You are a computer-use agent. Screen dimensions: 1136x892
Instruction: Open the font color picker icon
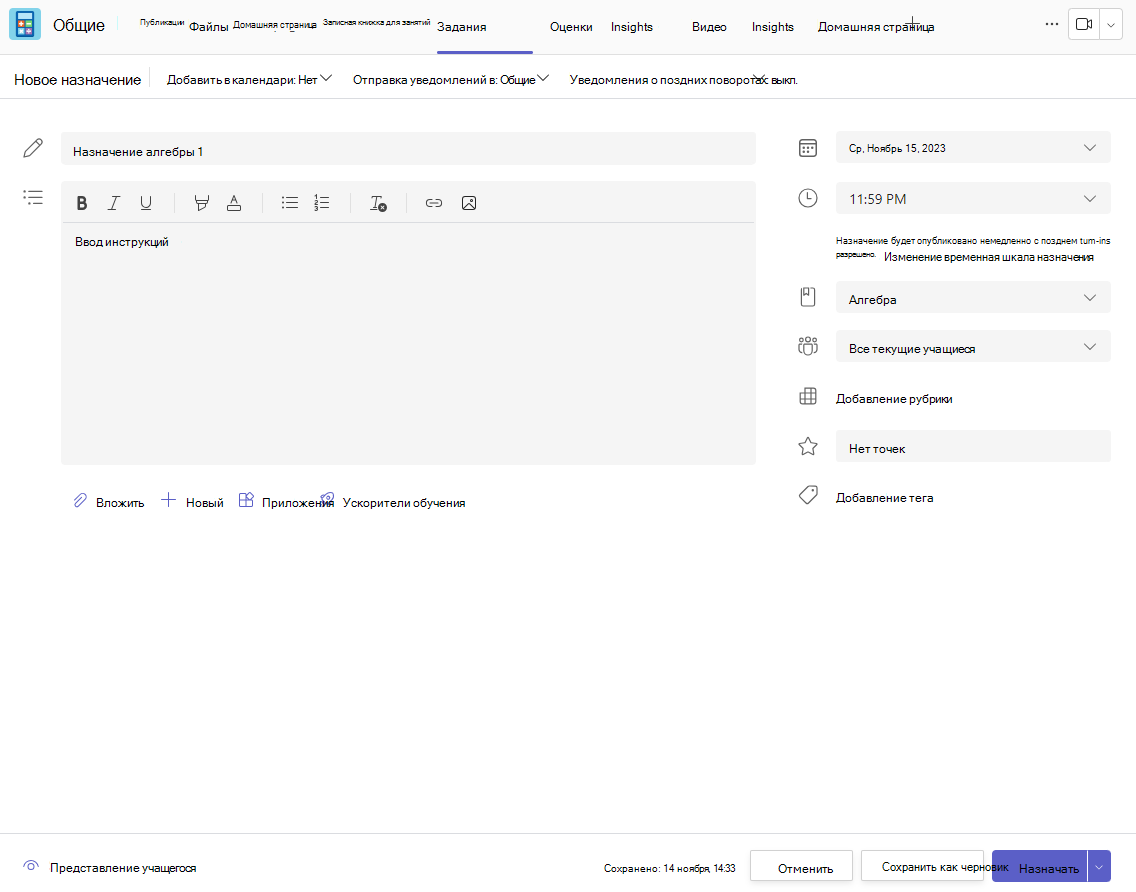point(234,204)
